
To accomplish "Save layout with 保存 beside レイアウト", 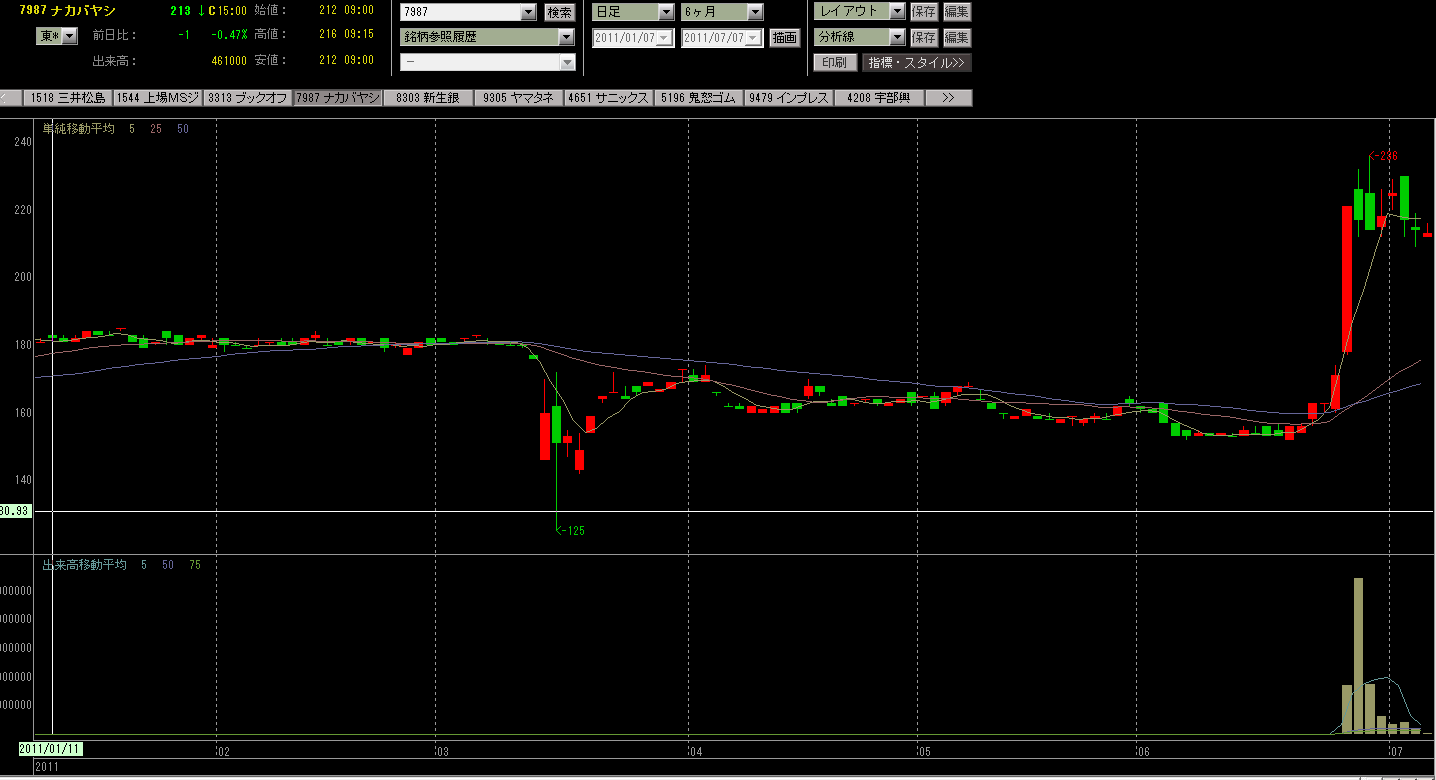I will coord(923,12).
